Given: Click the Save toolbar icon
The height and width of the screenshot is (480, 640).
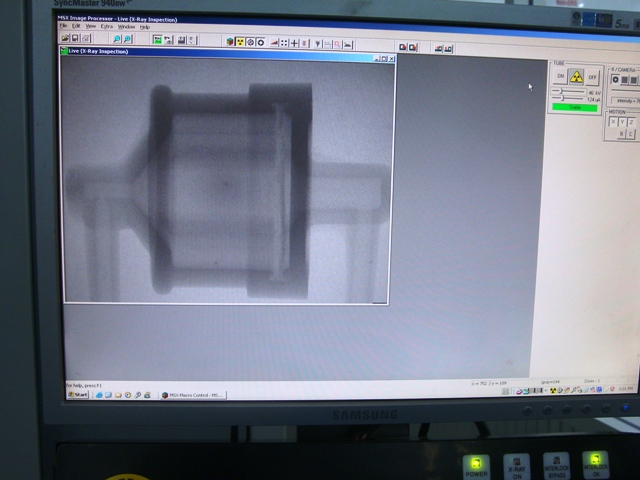Looking at the screenshot, I should tap(76, 39).
